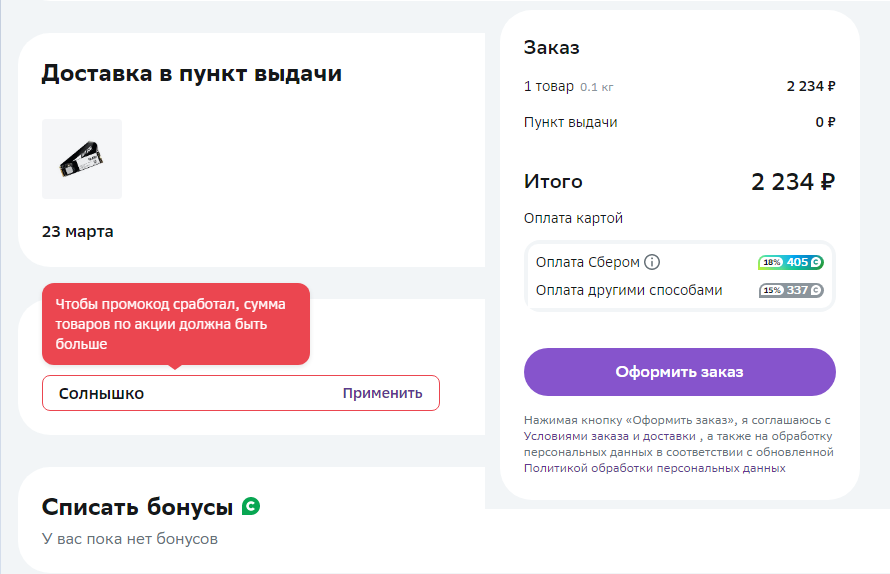This screenshot has height=574, width=890.
Task: Click the Пункт выдачи cost row
Action: pos(679,122)
